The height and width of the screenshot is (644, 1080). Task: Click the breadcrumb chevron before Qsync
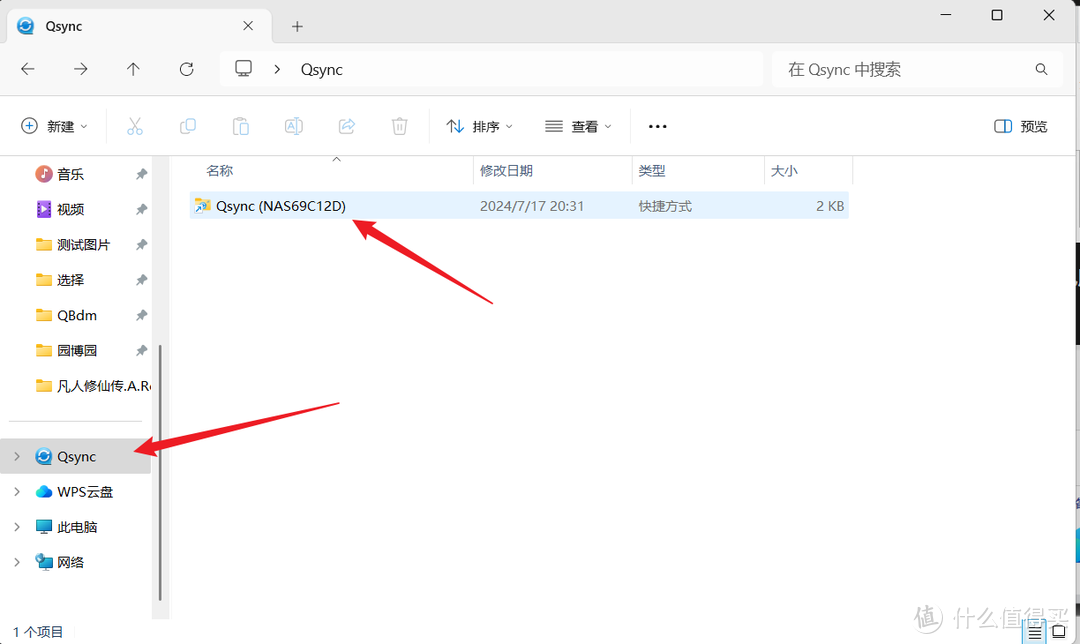pos(277,69)
